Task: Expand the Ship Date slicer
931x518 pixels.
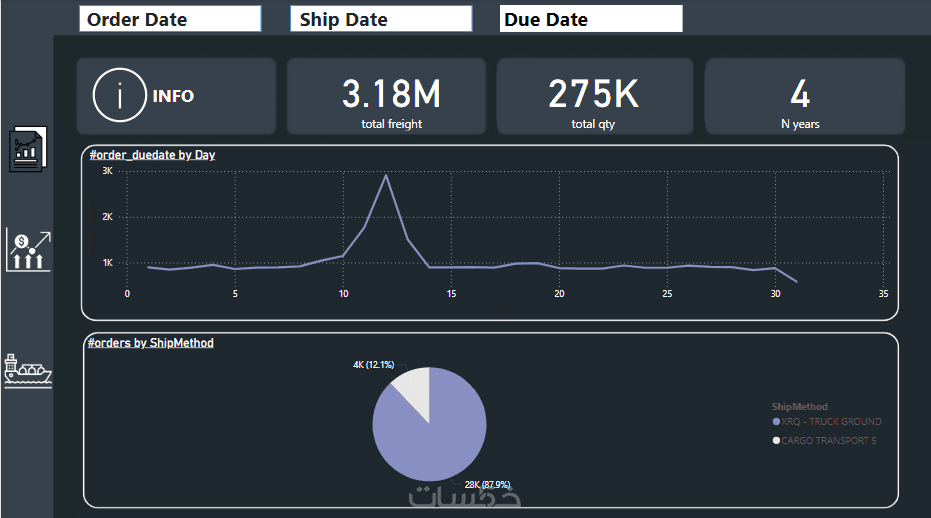Action: point(381,19)
